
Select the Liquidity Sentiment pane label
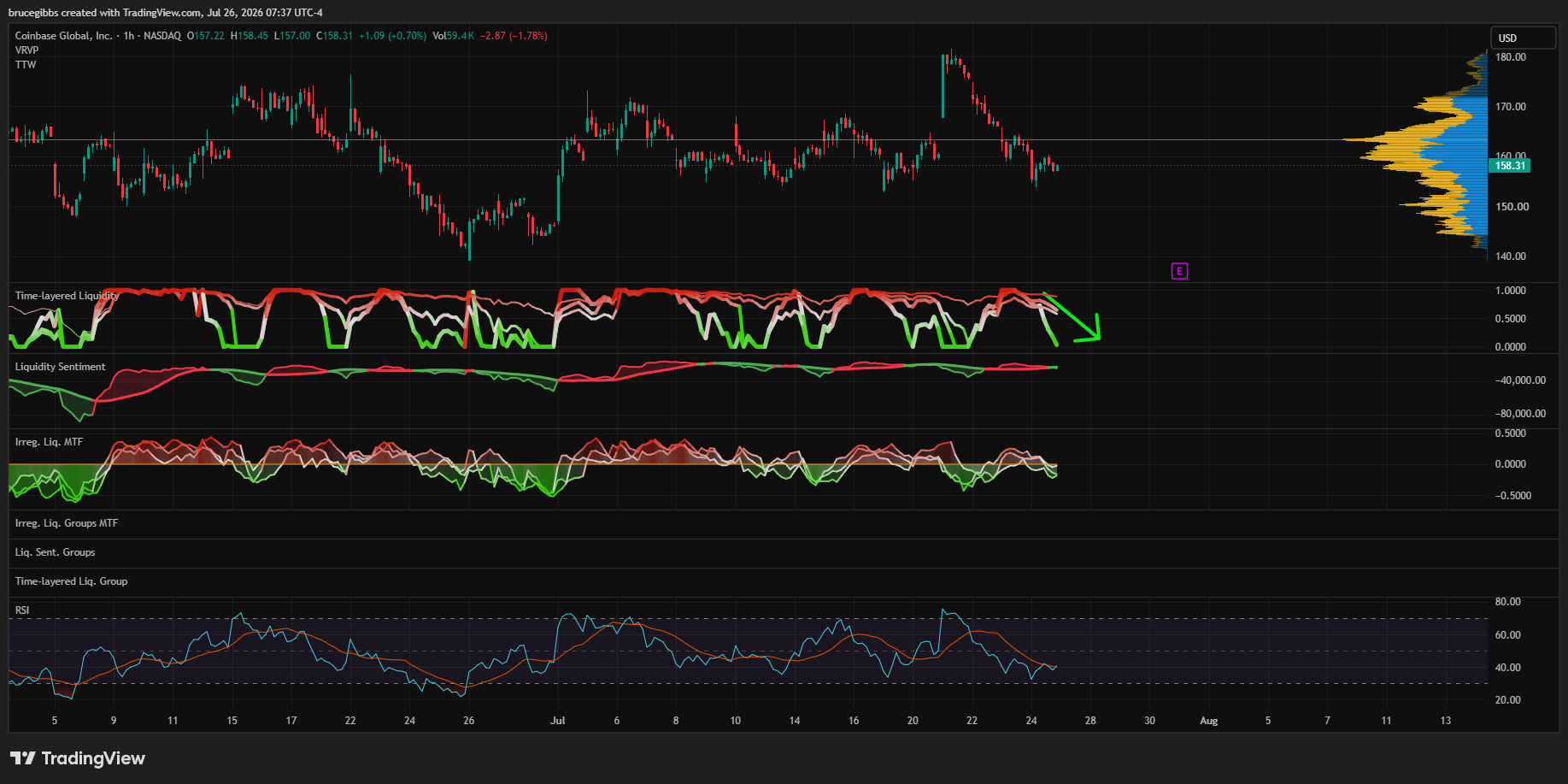[x=60, y=367]
